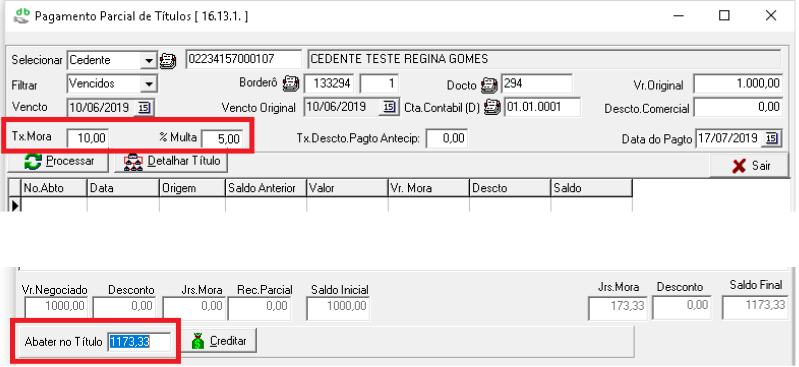The height and width of the screenshot is (367, 799).
Task: Click the Data column header
Action: pos(123,188)
